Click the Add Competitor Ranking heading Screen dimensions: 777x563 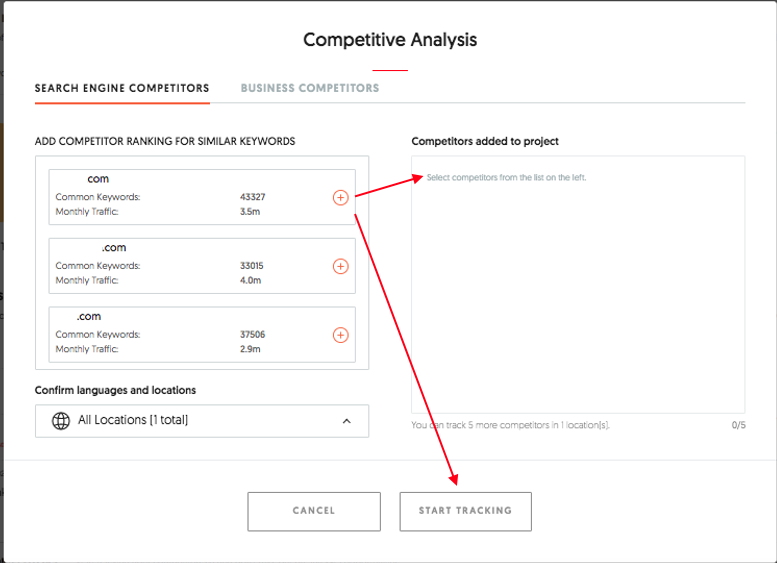click(165, 142)
